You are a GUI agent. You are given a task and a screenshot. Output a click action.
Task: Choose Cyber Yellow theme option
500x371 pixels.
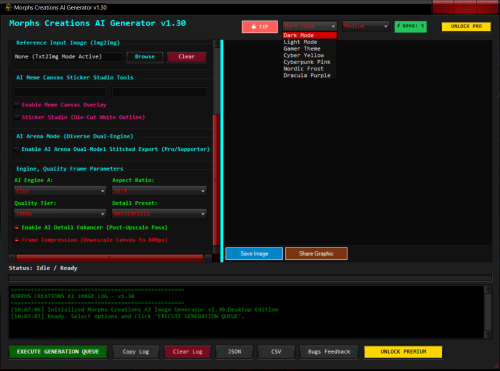310,55
